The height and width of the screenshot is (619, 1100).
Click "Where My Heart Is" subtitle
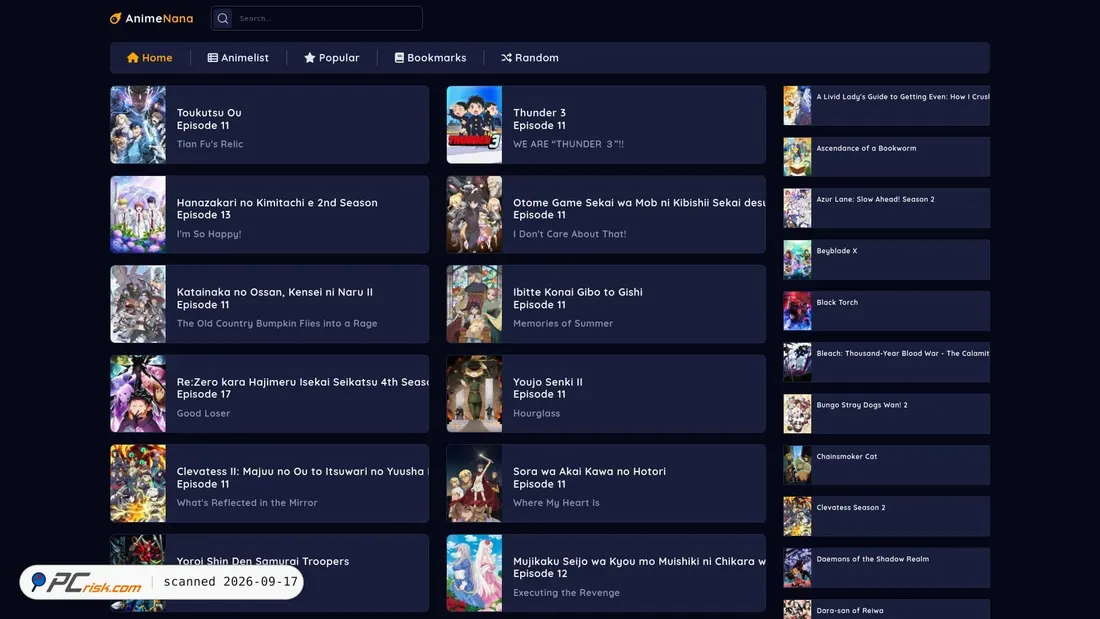[x=556, y=502]
